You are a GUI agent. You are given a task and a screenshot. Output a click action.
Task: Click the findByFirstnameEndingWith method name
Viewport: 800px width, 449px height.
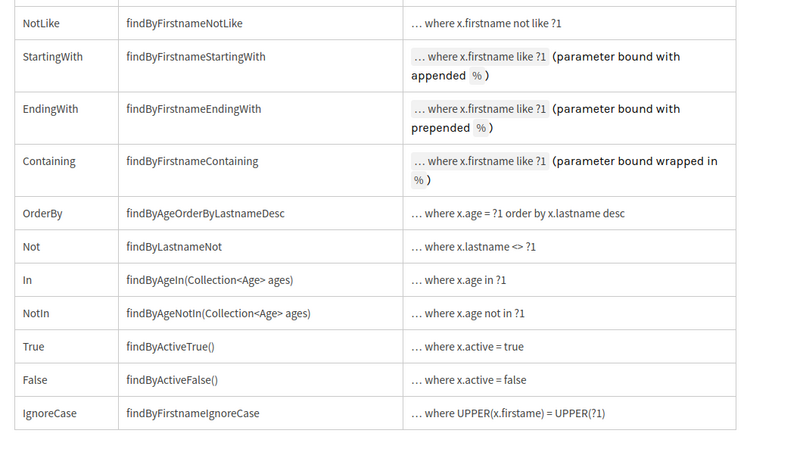193,109
